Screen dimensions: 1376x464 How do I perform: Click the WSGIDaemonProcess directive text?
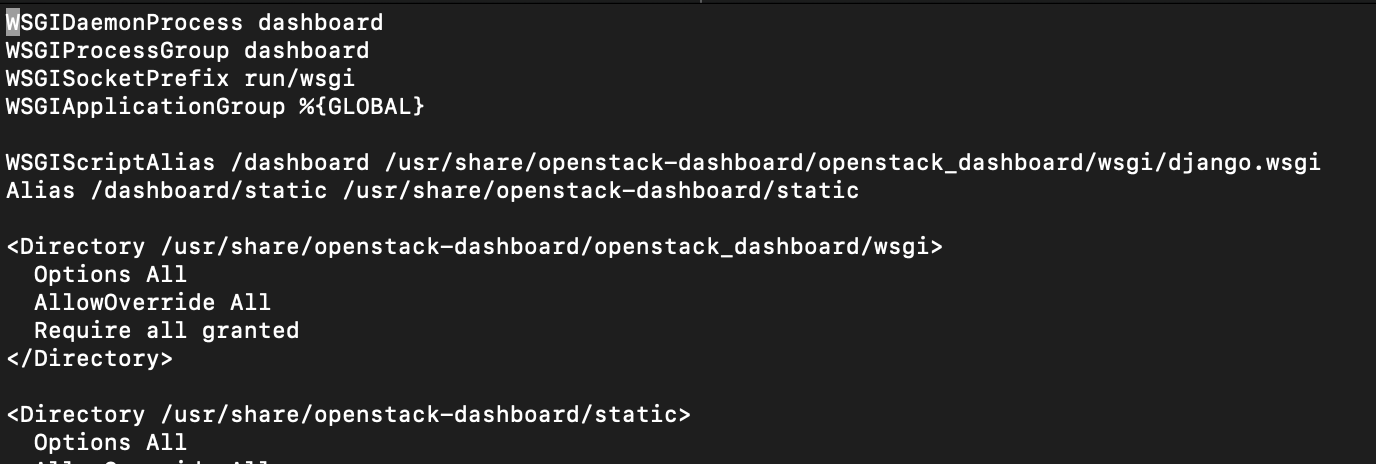(x=124, y=22)
